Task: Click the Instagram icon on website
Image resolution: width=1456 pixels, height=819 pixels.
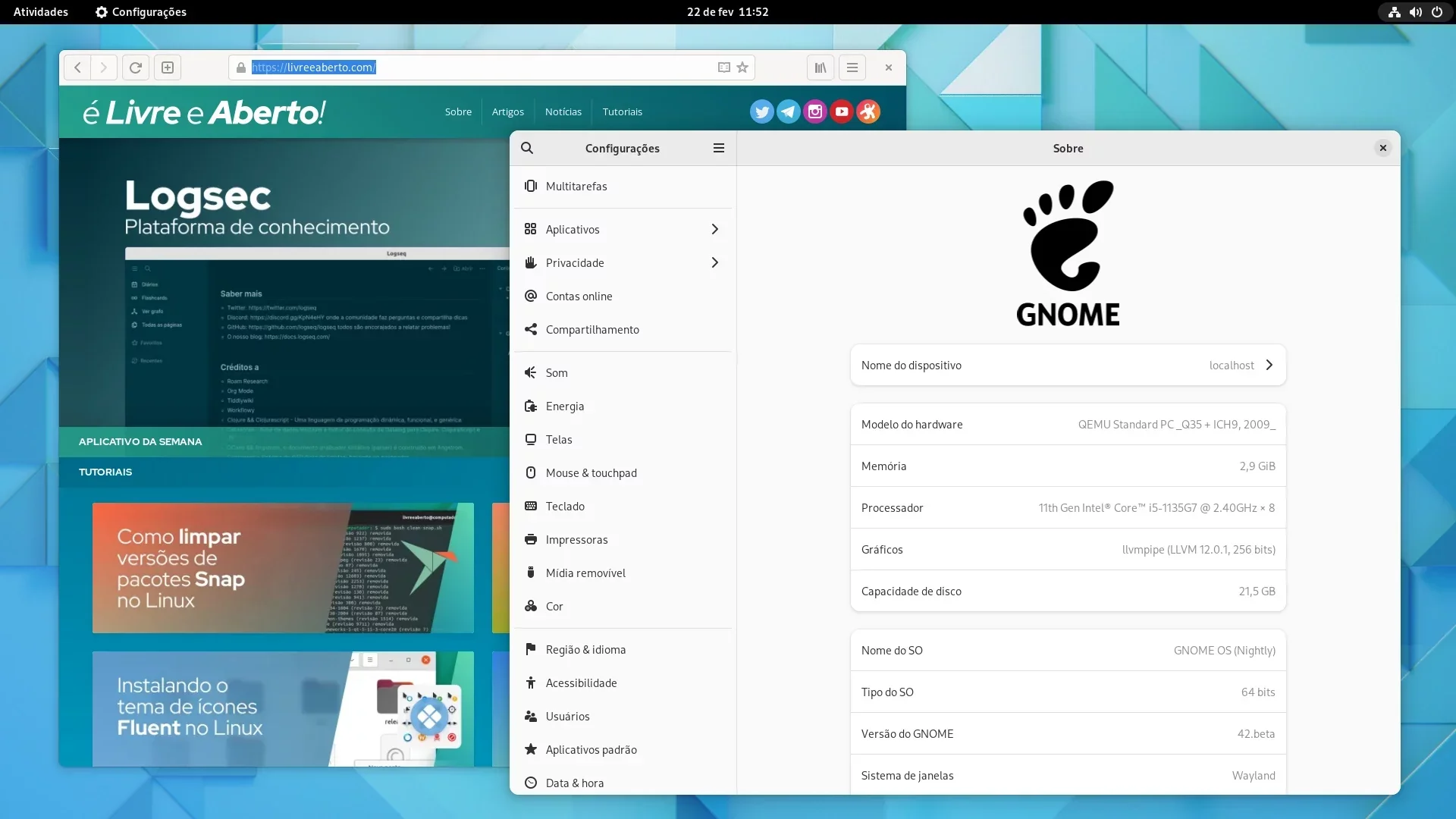Action: [815, 111]
